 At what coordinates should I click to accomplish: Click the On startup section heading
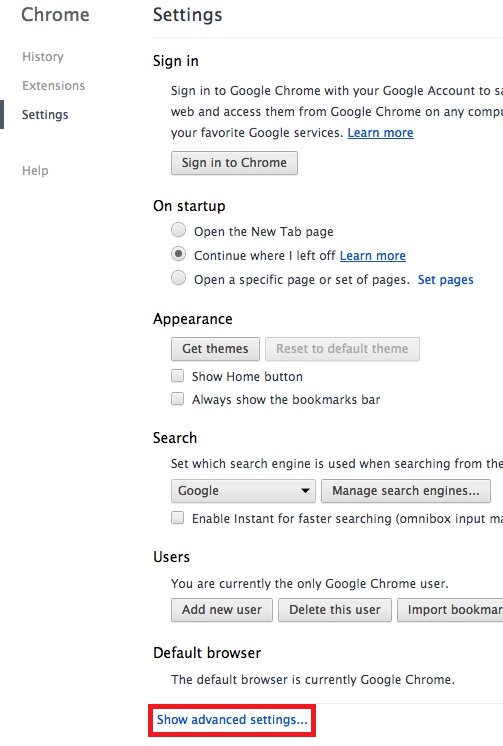189,206
